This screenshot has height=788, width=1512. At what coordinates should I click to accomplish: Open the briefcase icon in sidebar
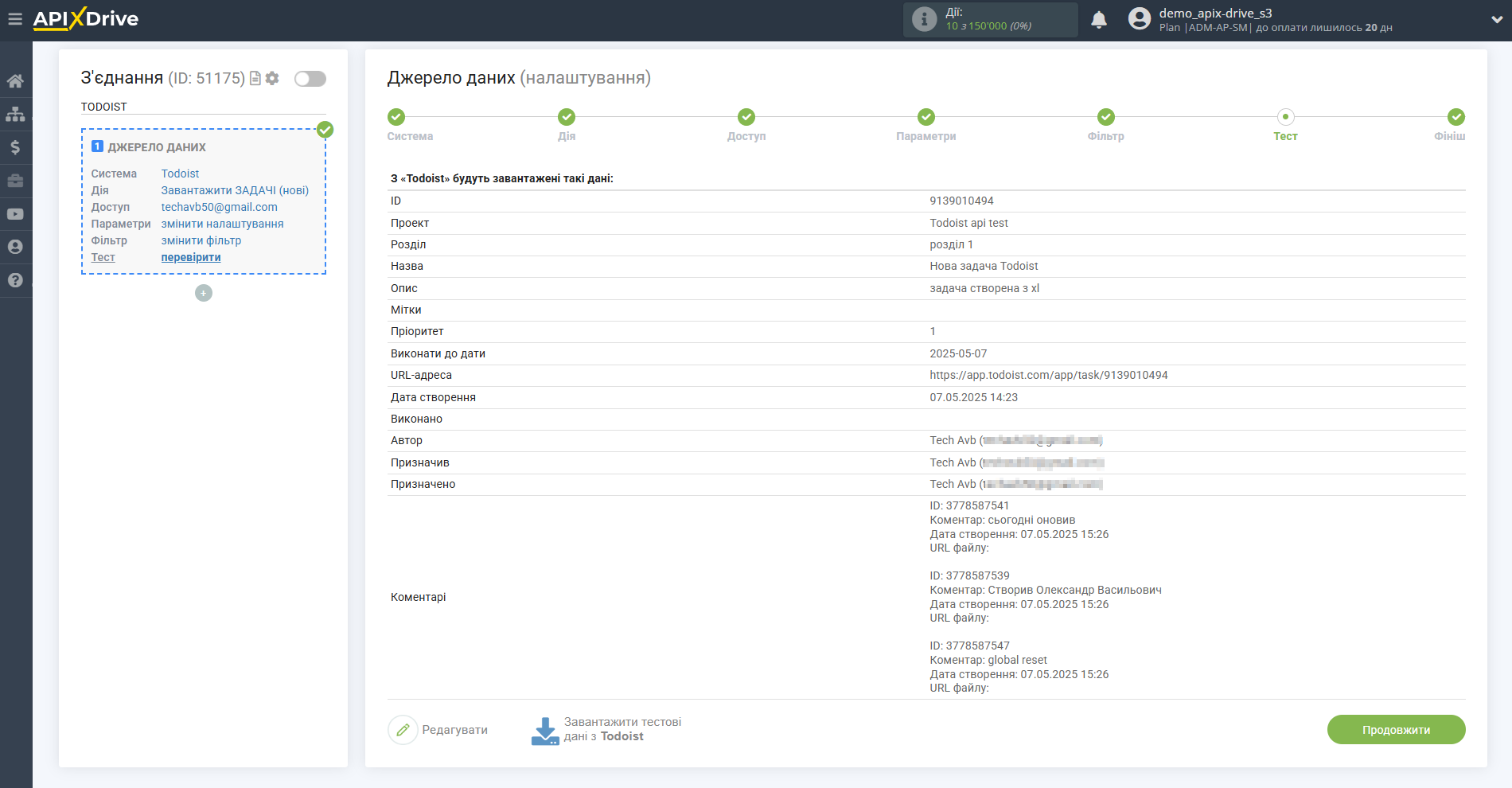click(x=15, y=181)
